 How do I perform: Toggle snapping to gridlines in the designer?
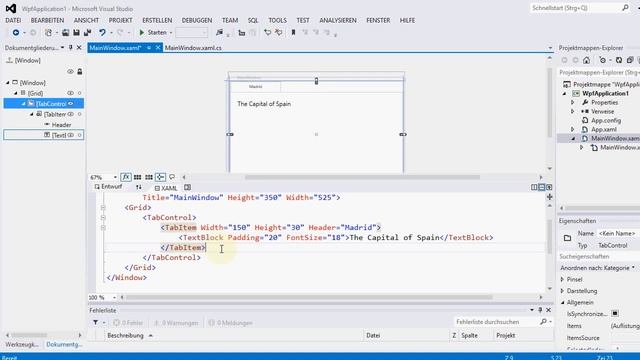click(x=149, y=177)
